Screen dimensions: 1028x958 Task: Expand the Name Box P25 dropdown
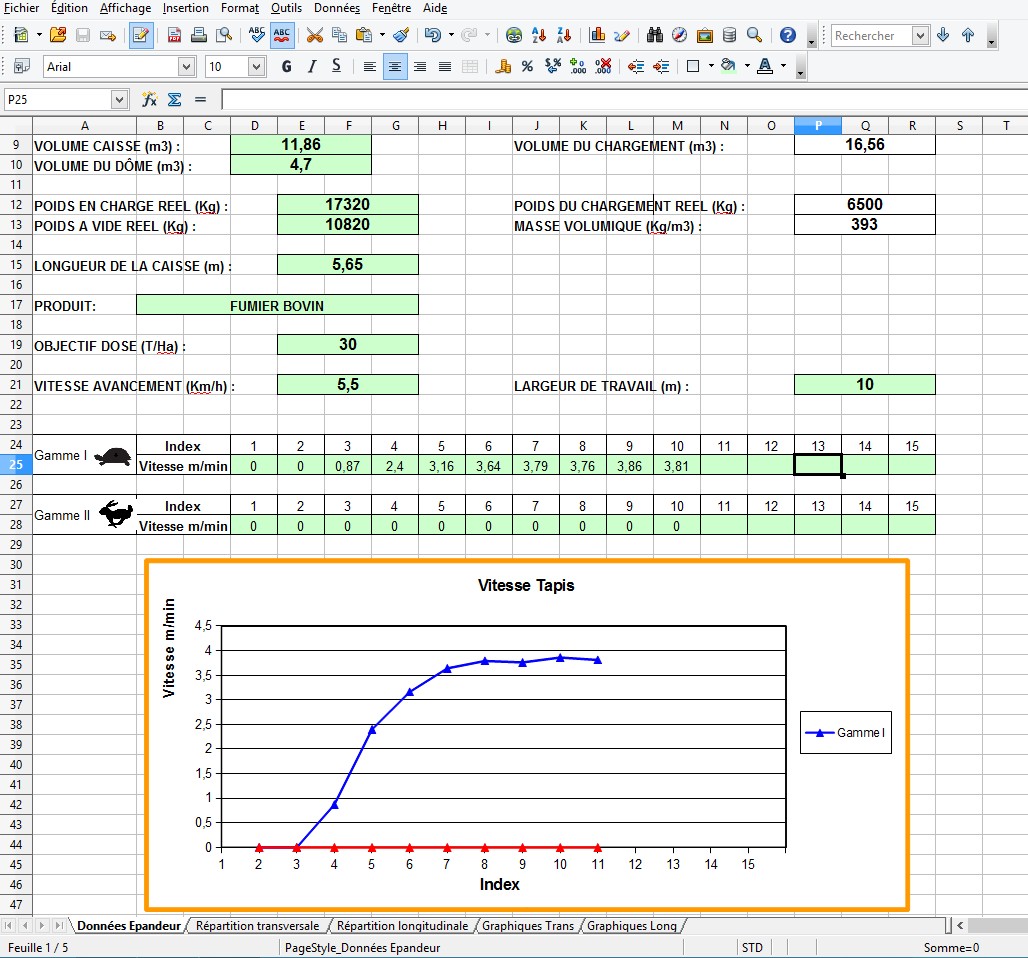tap(119, 100)
